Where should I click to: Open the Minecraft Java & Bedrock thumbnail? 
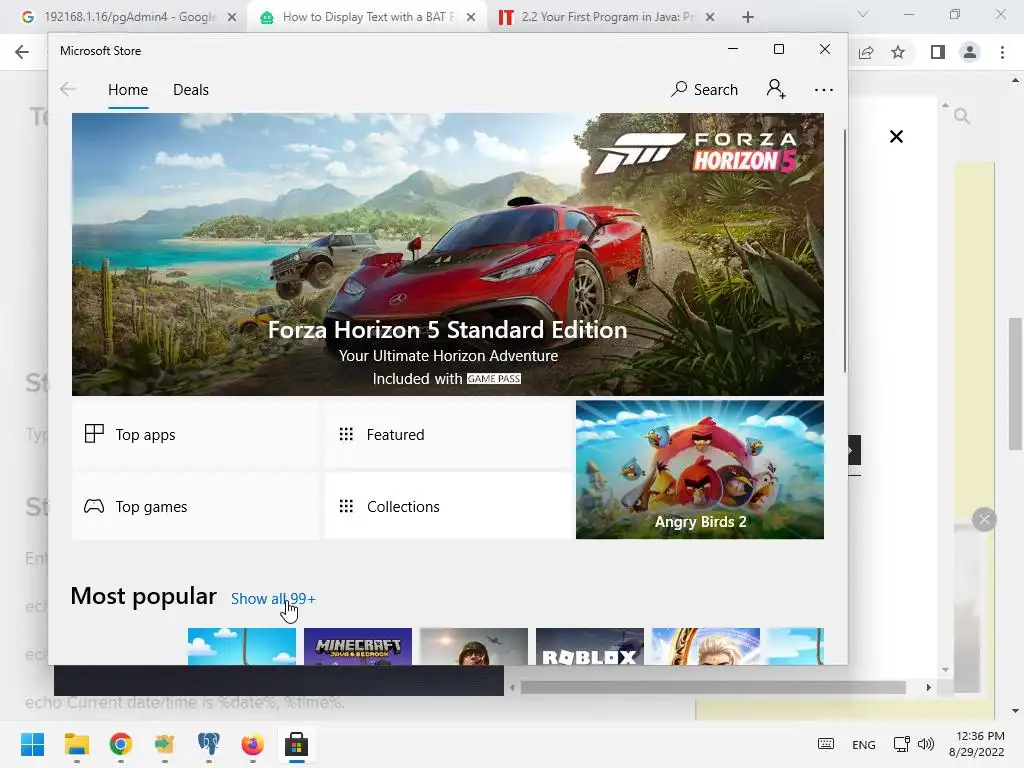[358, 647]
